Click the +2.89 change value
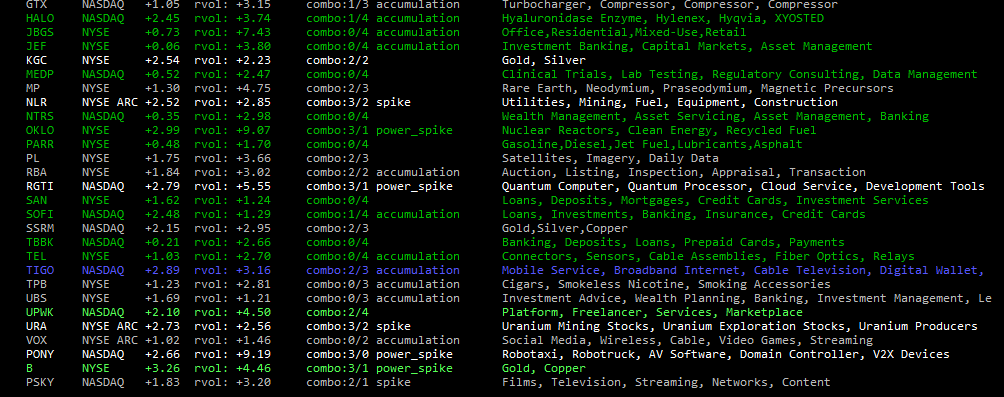The height and width of the screenshot is (397, 1004). (163, 271)
